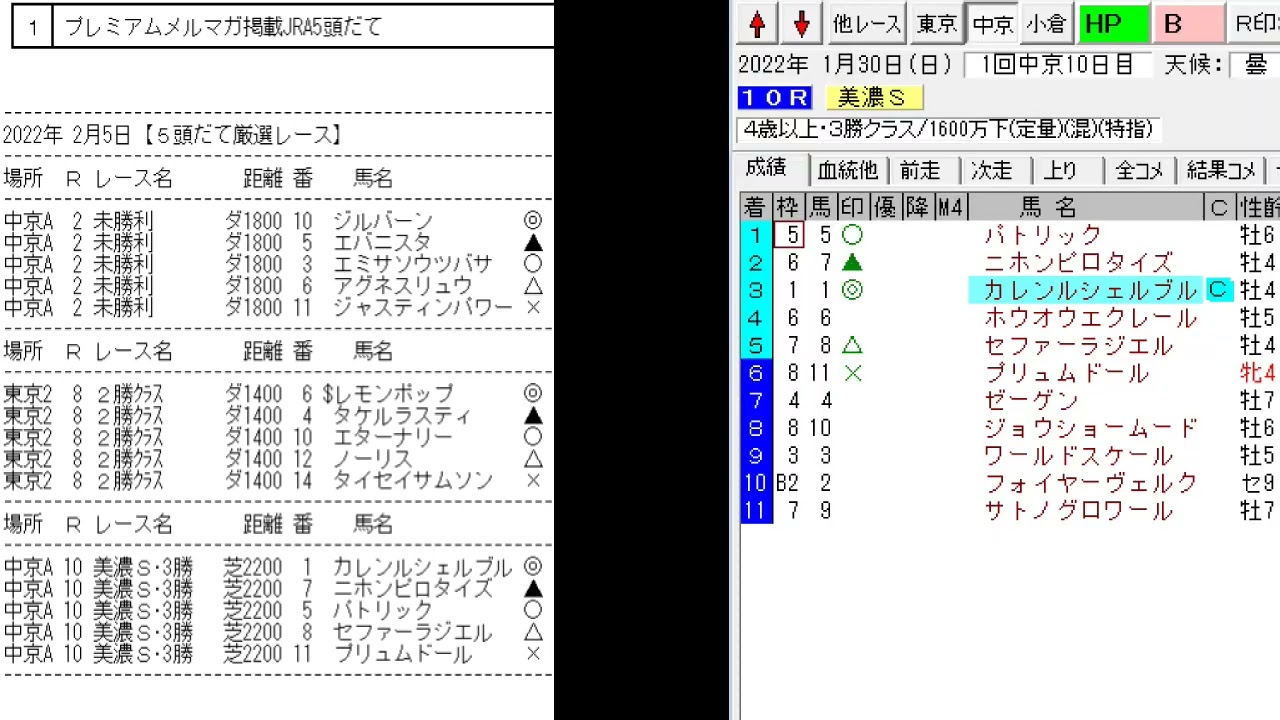Click the horse name パトリック in results

click(1043, 235)
